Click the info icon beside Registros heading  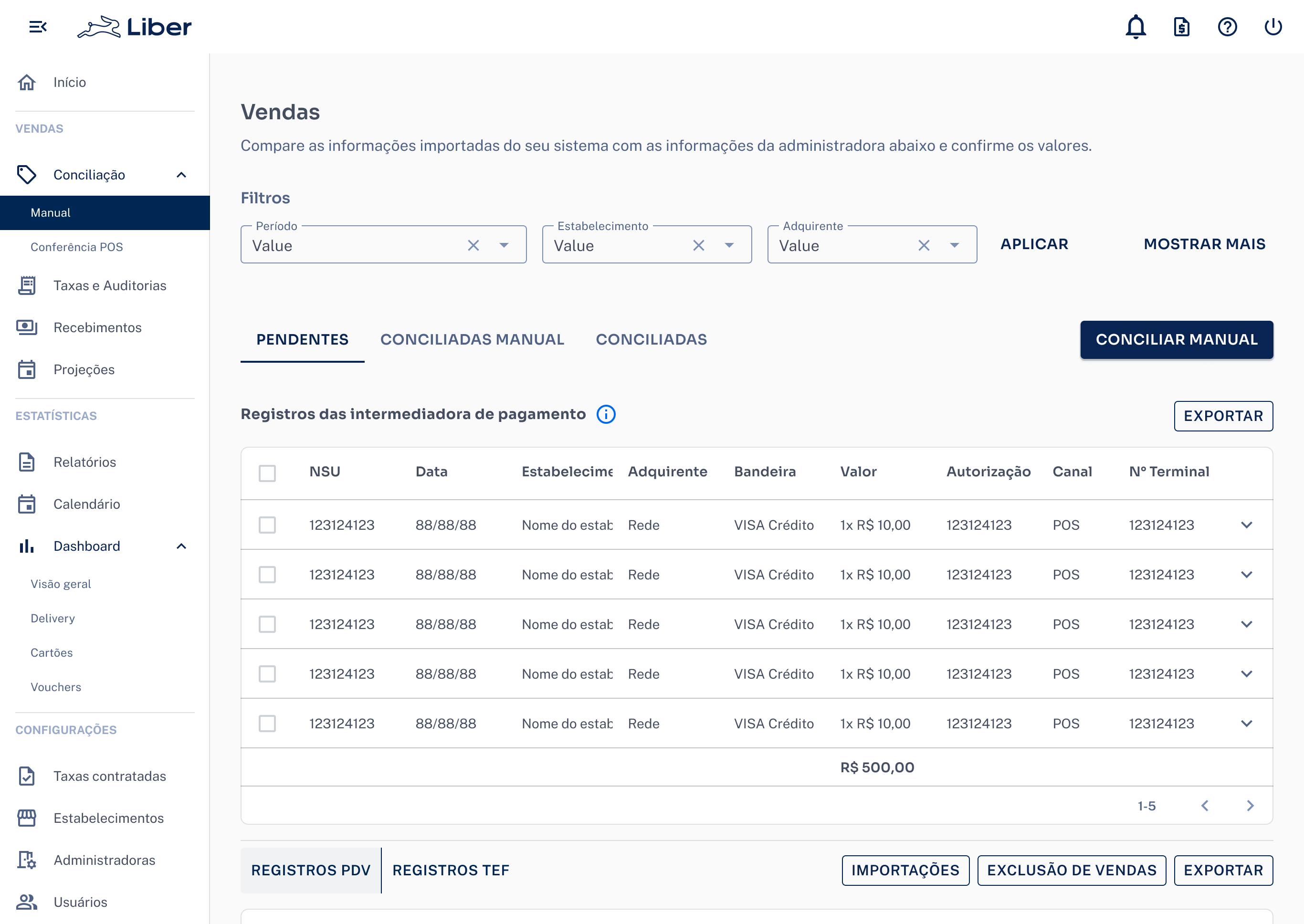[x=606, y=414]
